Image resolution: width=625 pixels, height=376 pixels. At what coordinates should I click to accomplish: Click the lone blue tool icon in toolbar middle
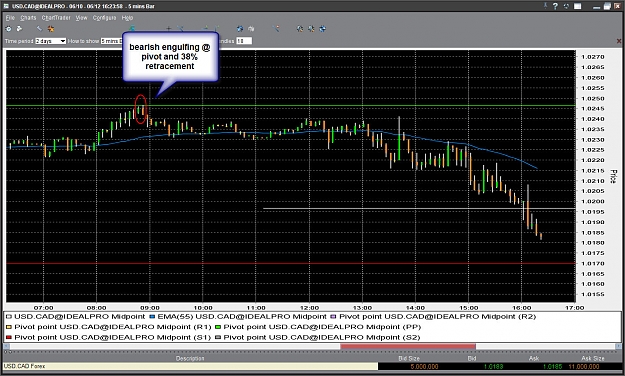point(275,29)
